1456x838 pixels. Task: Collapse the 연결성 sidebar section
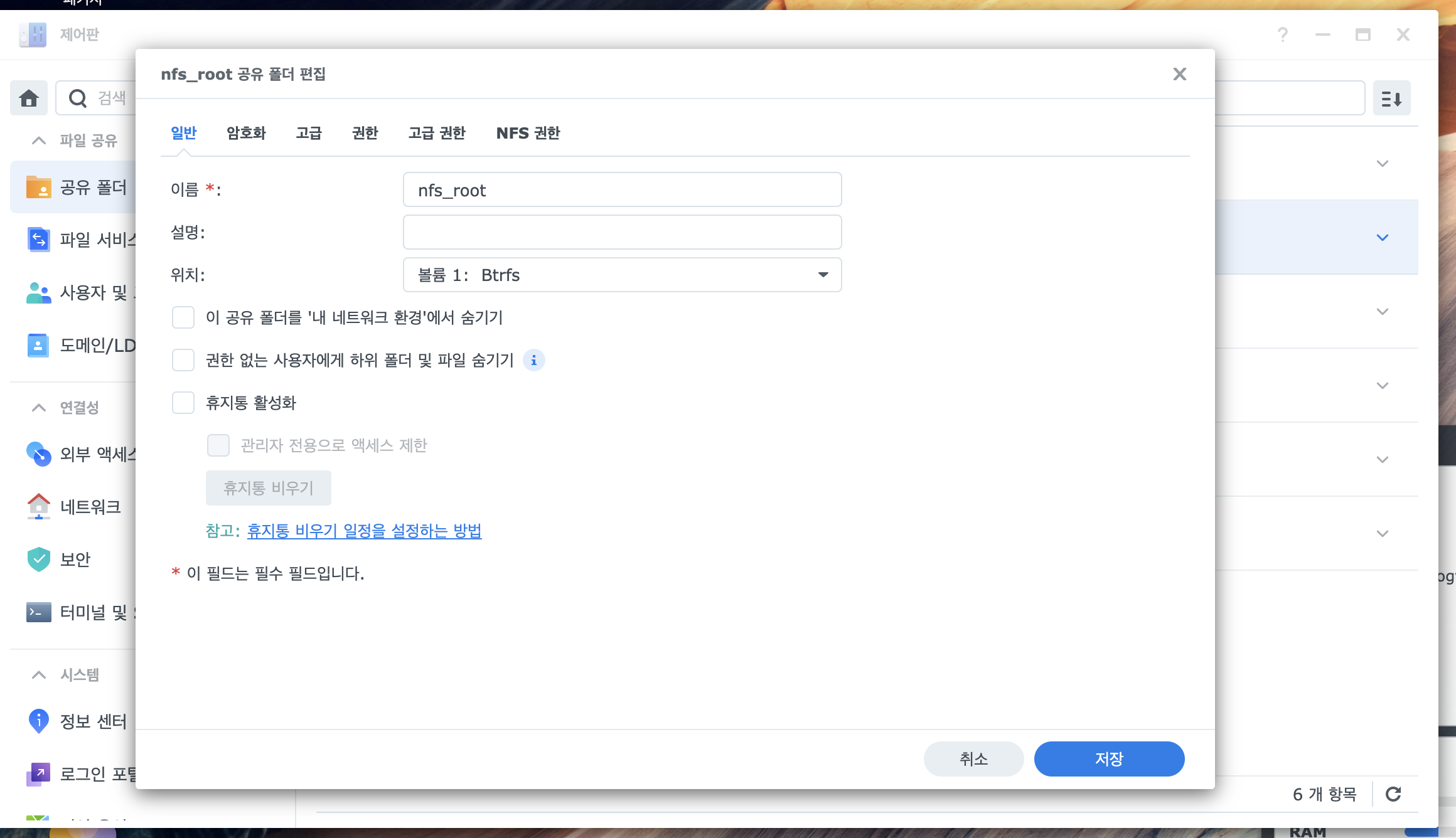(39, 408)
